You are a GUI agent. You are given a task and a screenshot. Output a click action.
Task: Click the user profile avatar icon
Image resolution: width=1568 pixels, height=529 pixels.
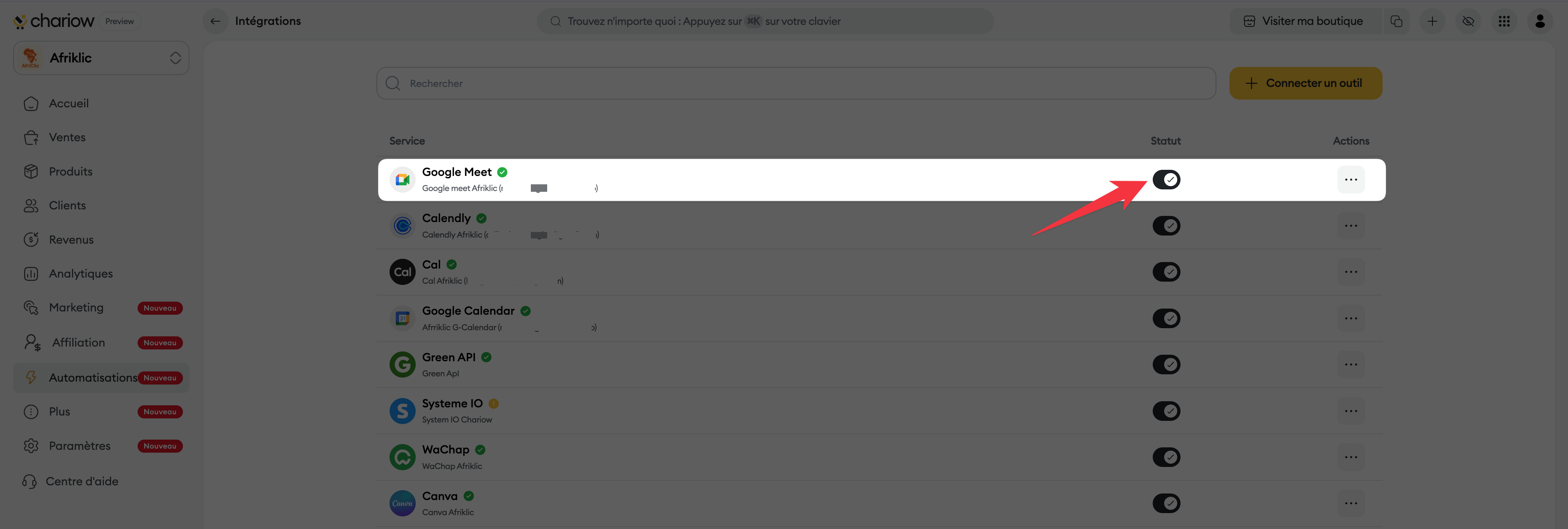1540,21
